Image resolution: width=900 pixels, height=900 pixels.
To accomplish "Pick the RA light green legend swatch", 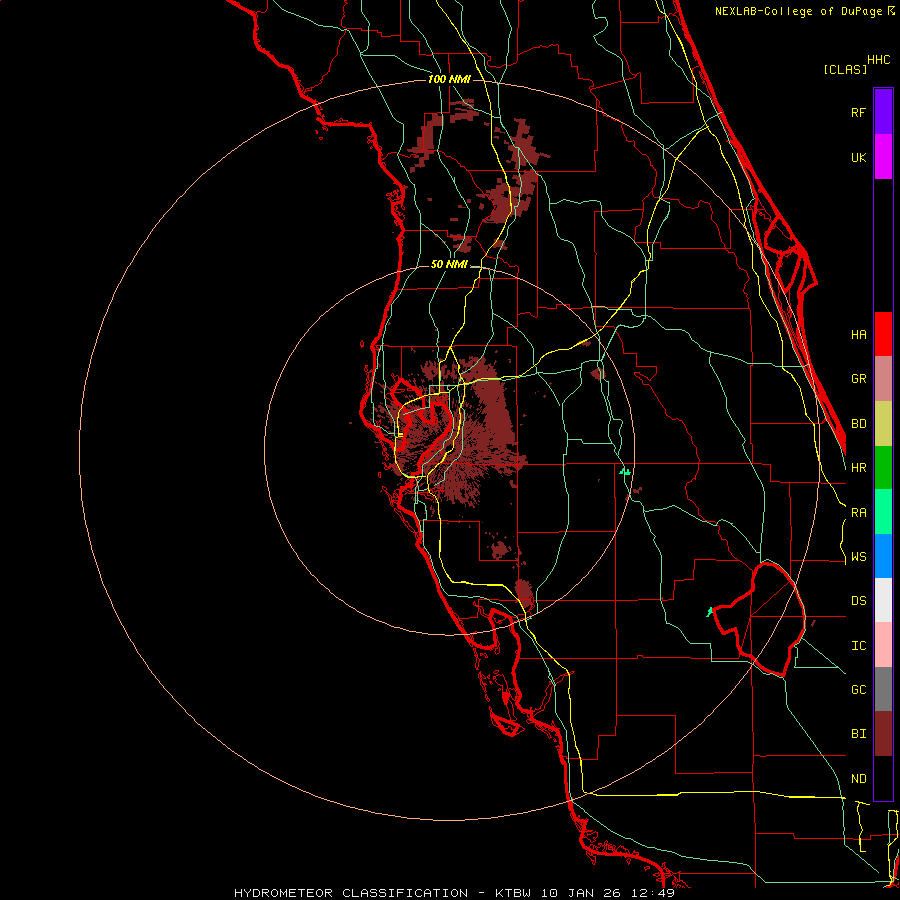I will pyautogui.click(x=883, y=512).
